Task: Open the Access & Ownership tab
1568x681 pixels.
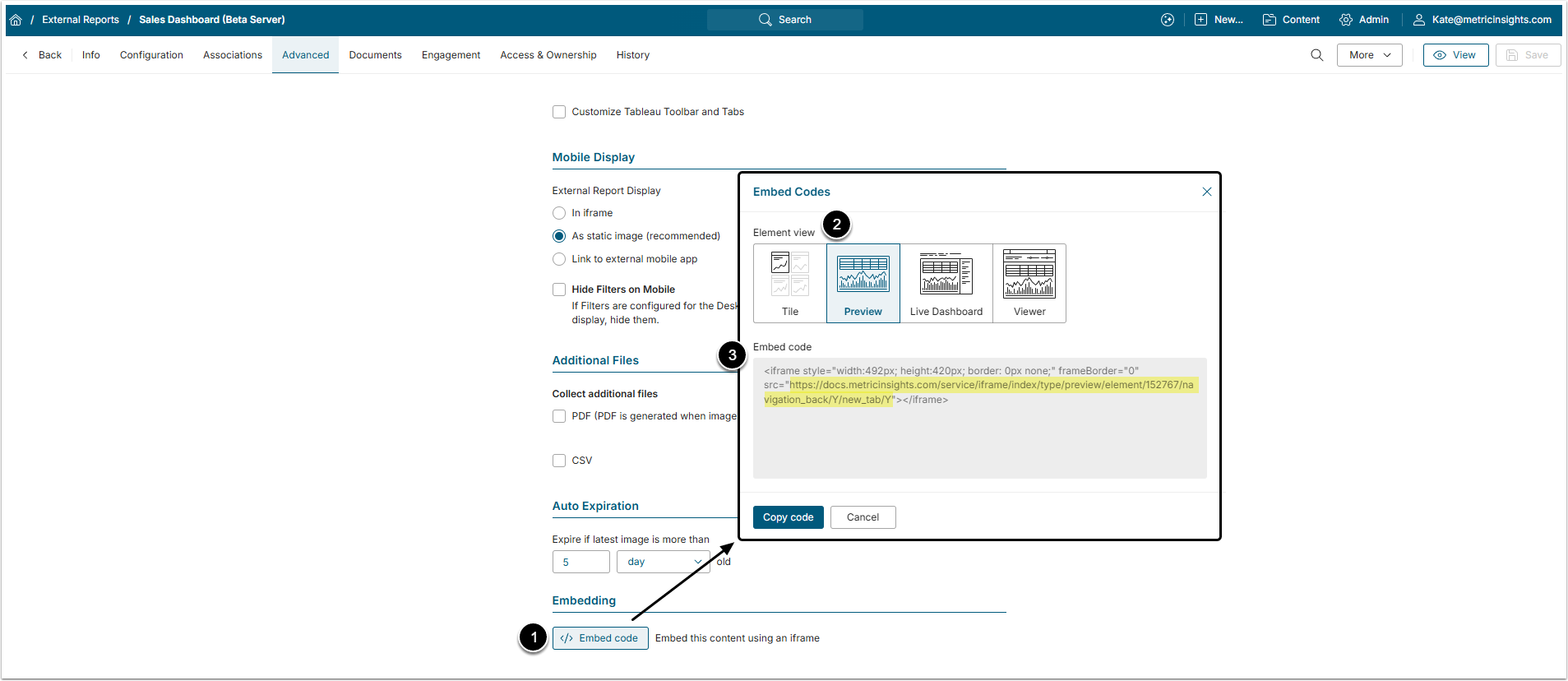Action: coord(548,55)
